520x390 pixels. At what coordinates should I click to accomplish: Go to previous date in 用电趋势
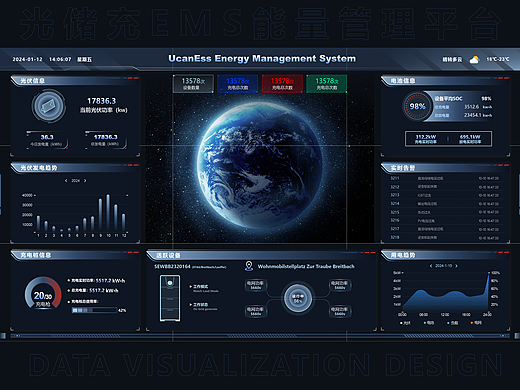pyautogui.click(x=431, y=266)
